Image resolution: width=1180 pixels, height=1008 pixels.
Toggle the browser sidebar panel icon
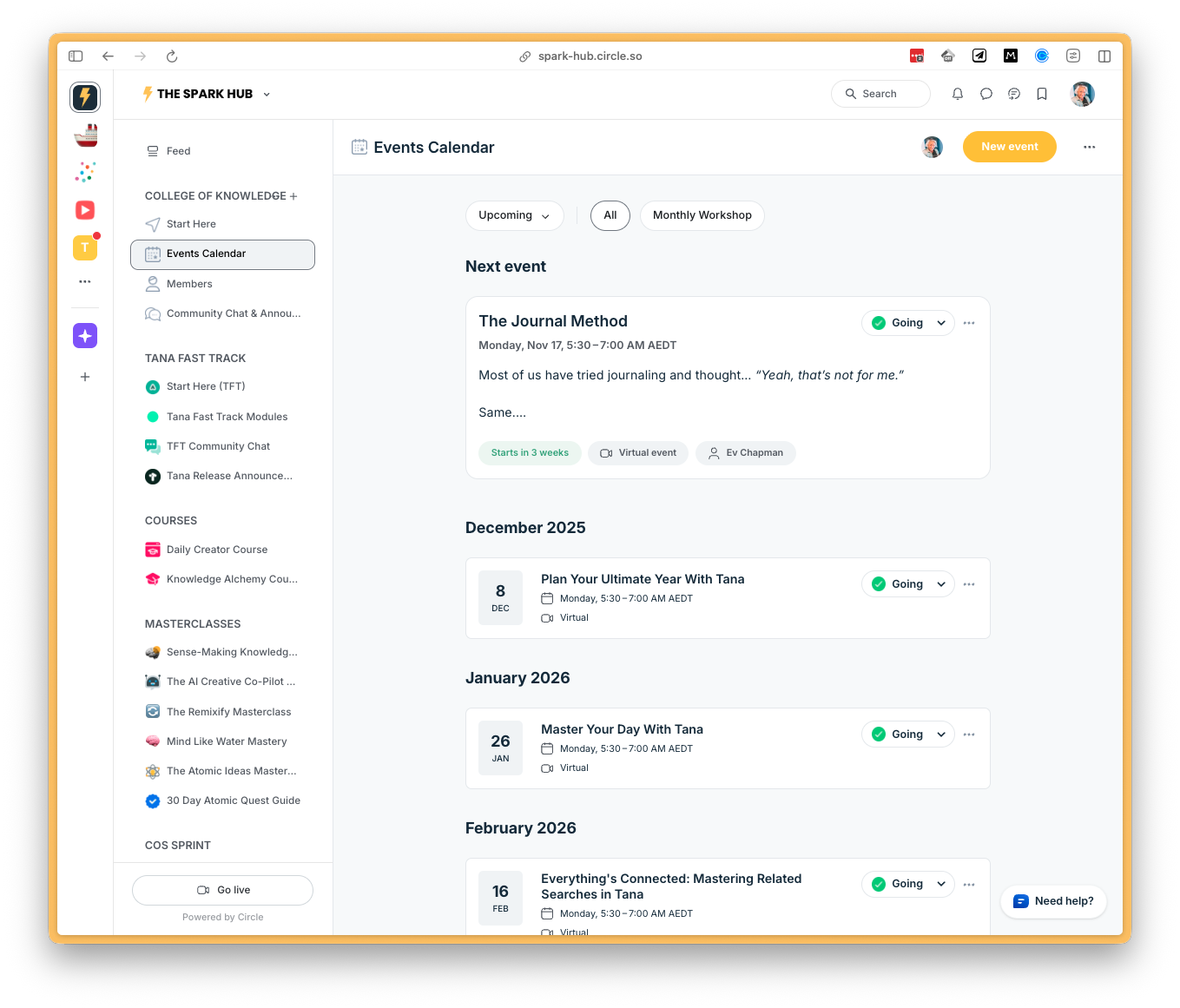tap(76, 56)
